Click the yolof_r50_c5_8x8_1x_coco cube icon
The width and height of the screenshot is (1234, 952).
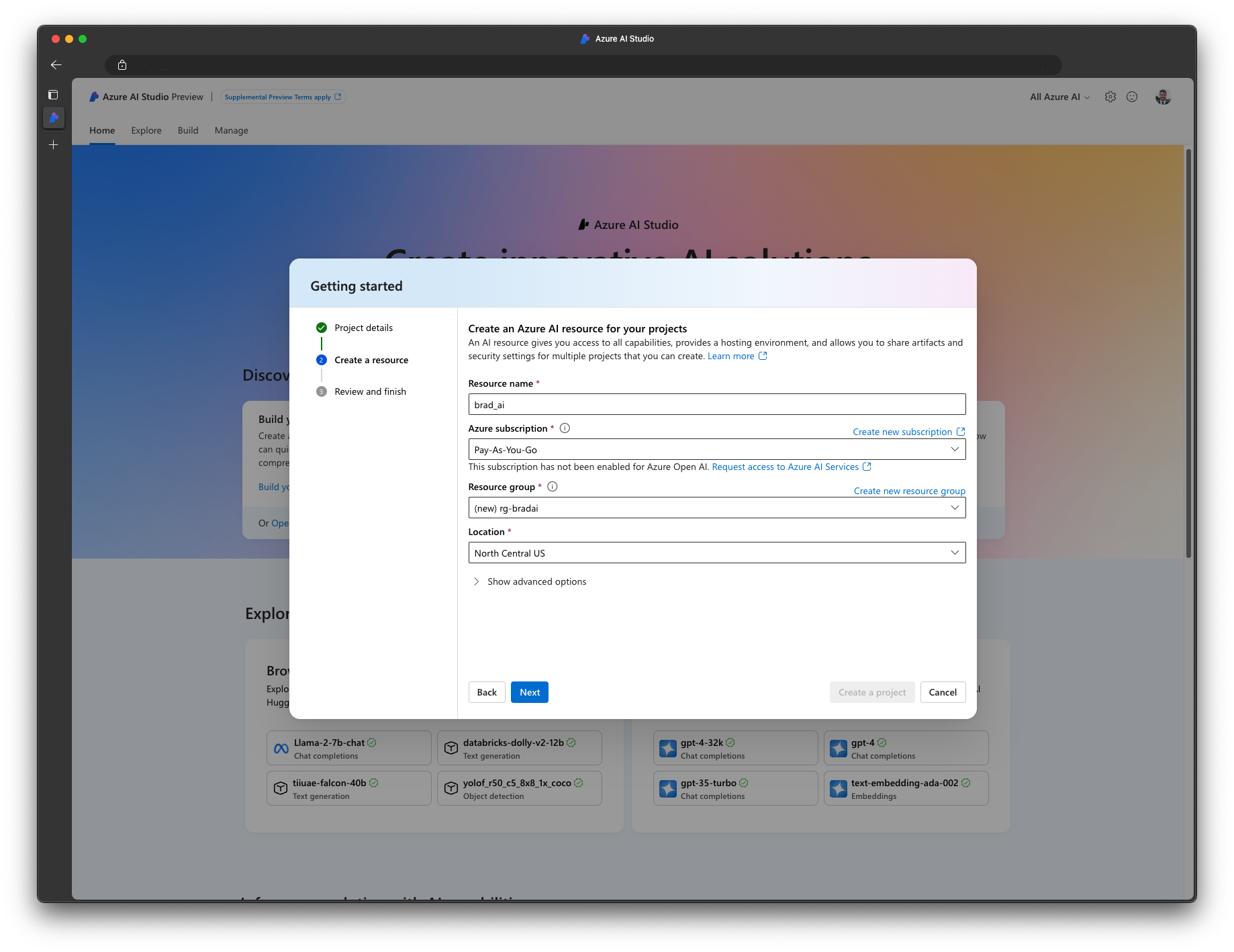coord(451,789)
